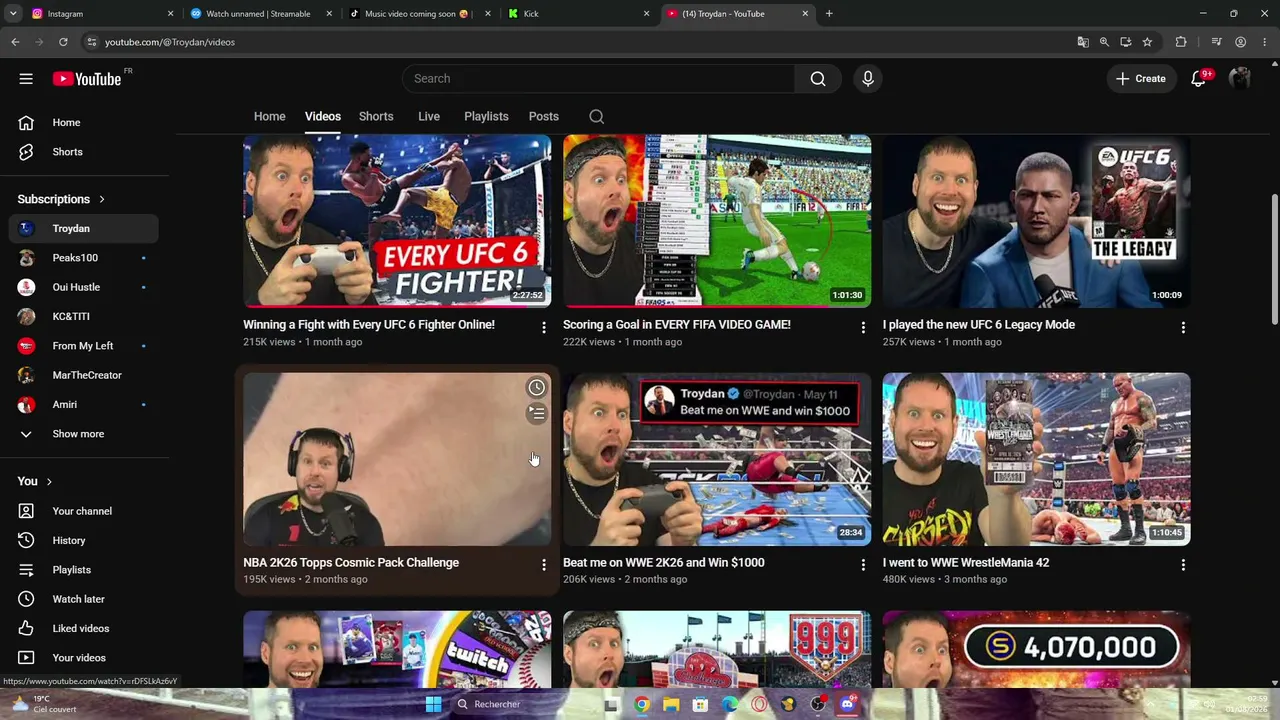The width and height of the screenshot is (1280, 720).
Task: Open options for NBA 2K26 Topps video
Action: (x=544, y=565)
